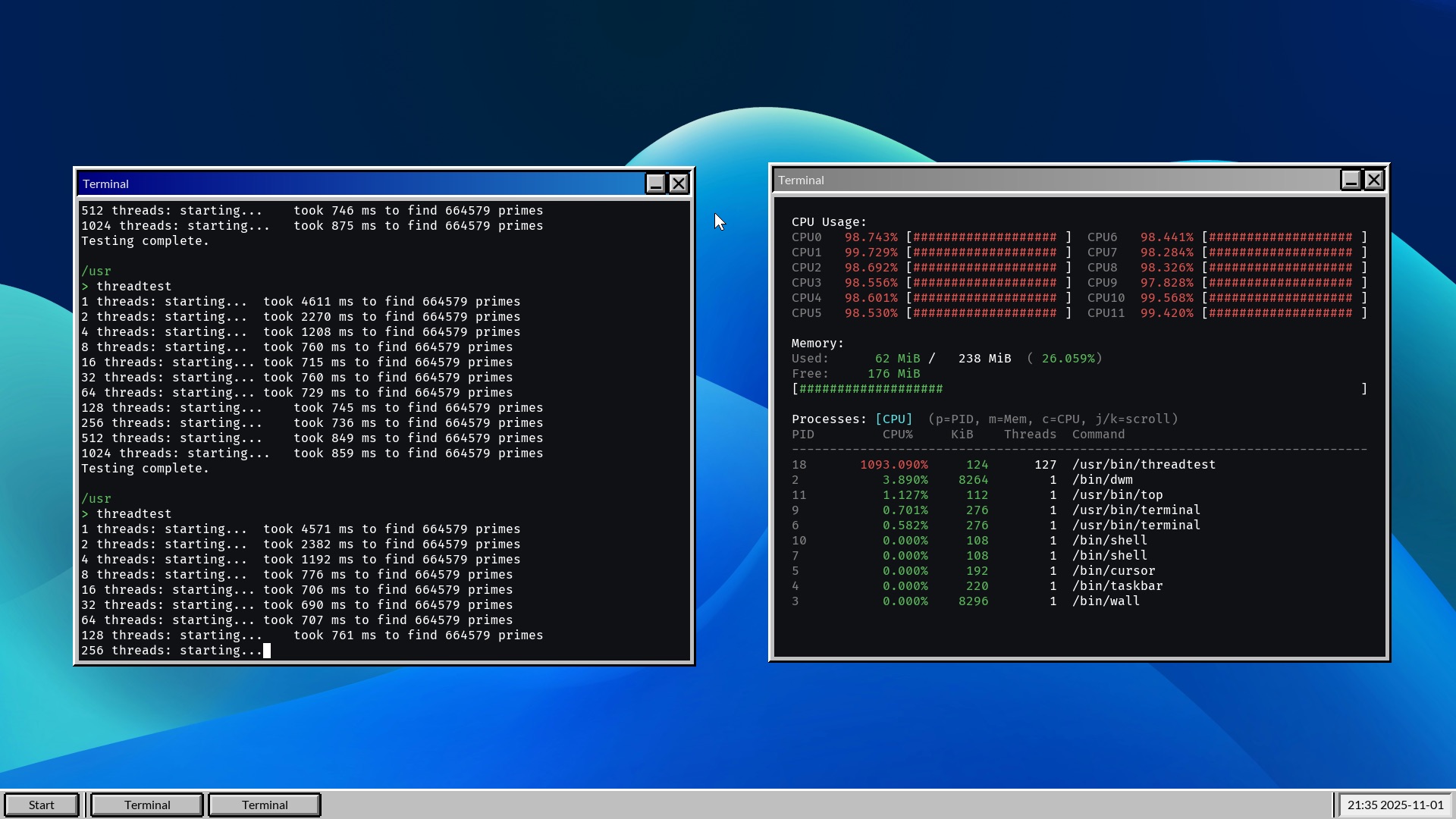
Task: Close the left threadtest Terminal window
Action: [x=679, y=184]
